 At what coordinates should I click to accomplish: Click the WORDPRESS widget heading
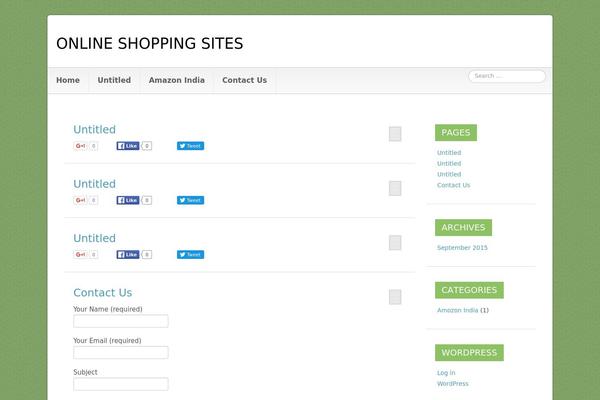click(469, 353)
